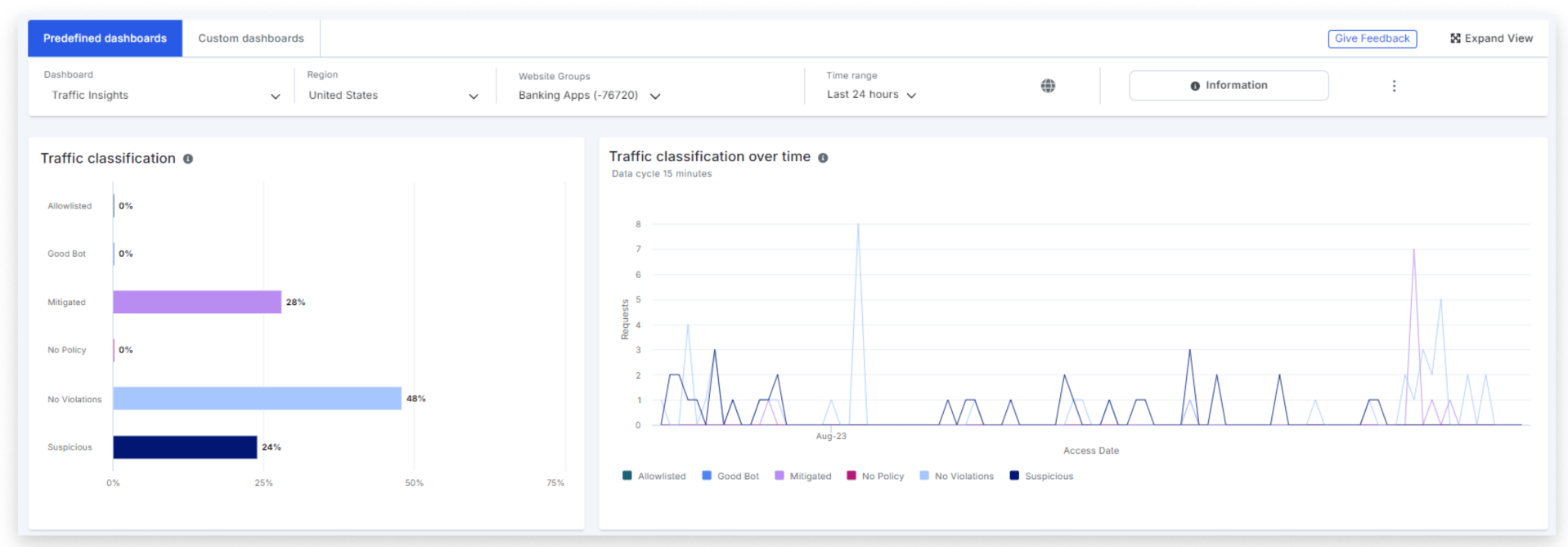Toggle Good Bot series in the legend
The width and height of the screenshot is (1568, 547).
729,476
